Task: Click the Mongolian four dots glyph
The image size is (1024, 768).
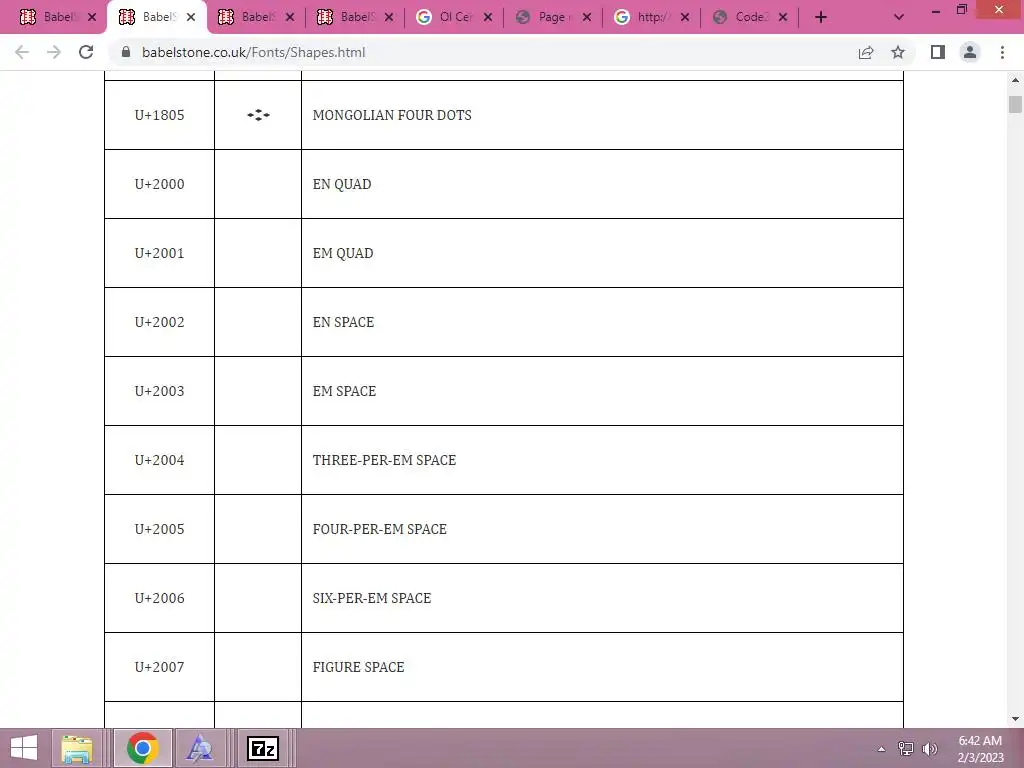Action: click(258, 115)
